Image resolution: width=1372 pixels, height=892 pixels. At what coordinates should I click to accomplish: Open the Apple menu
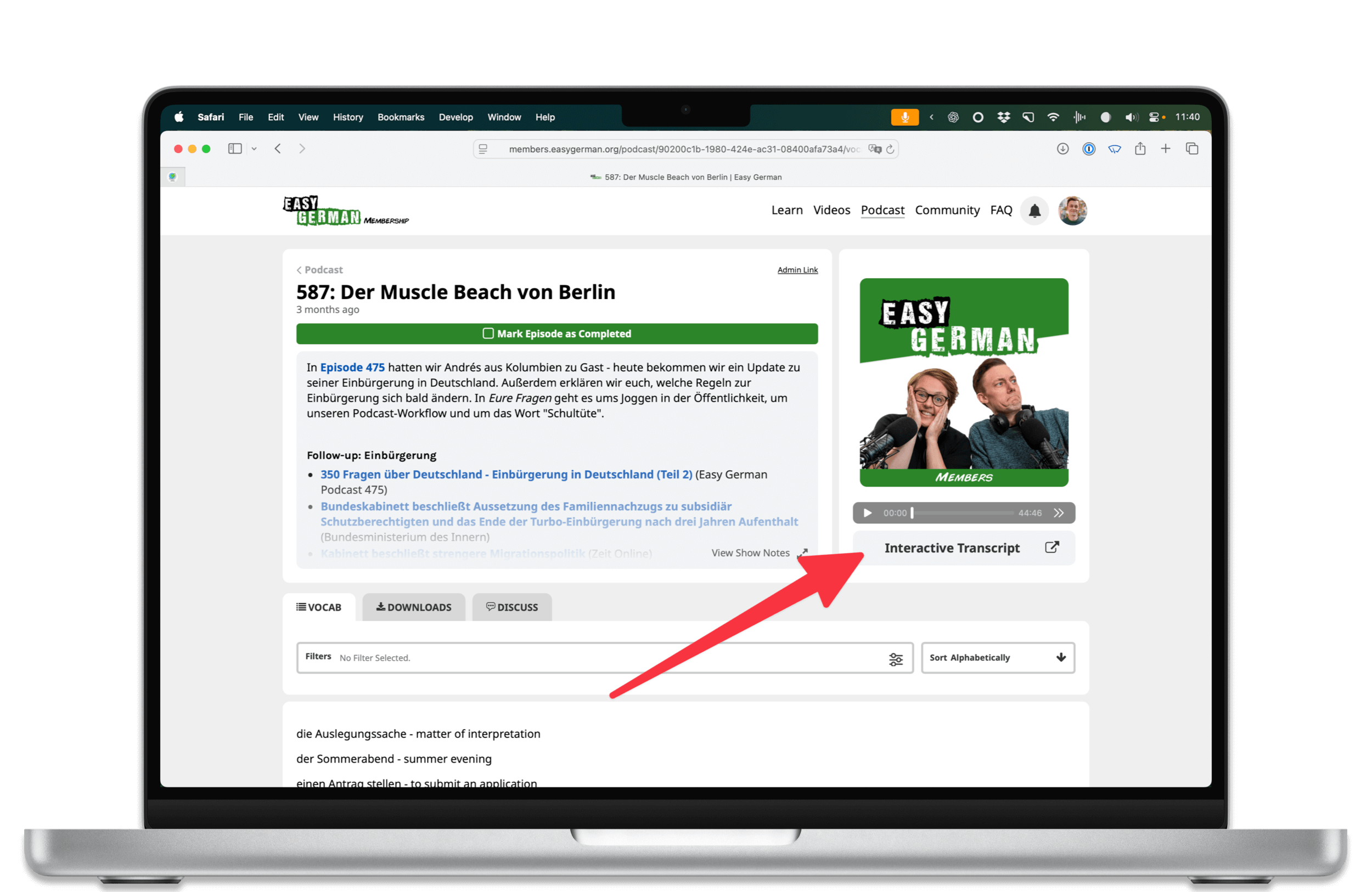pyautogui.click(x=179, y=117)
